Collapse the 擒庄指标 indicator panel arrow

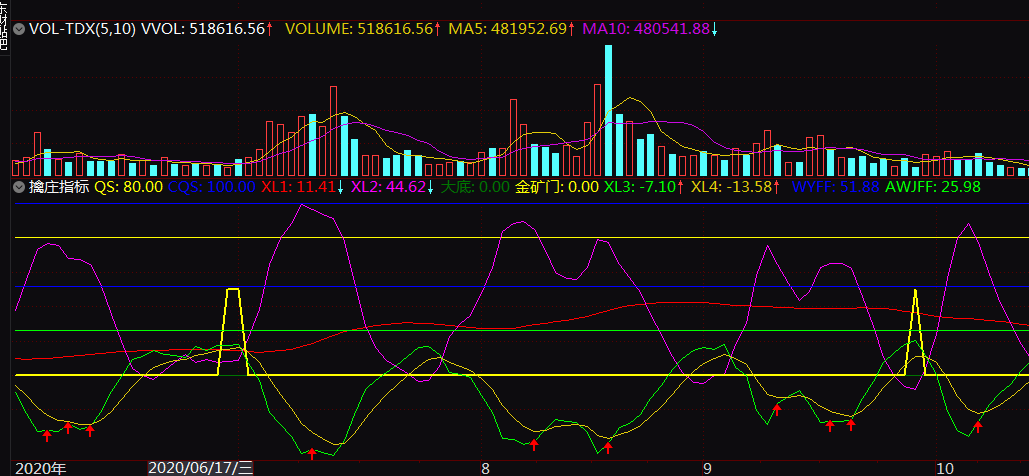coord(19,187)
